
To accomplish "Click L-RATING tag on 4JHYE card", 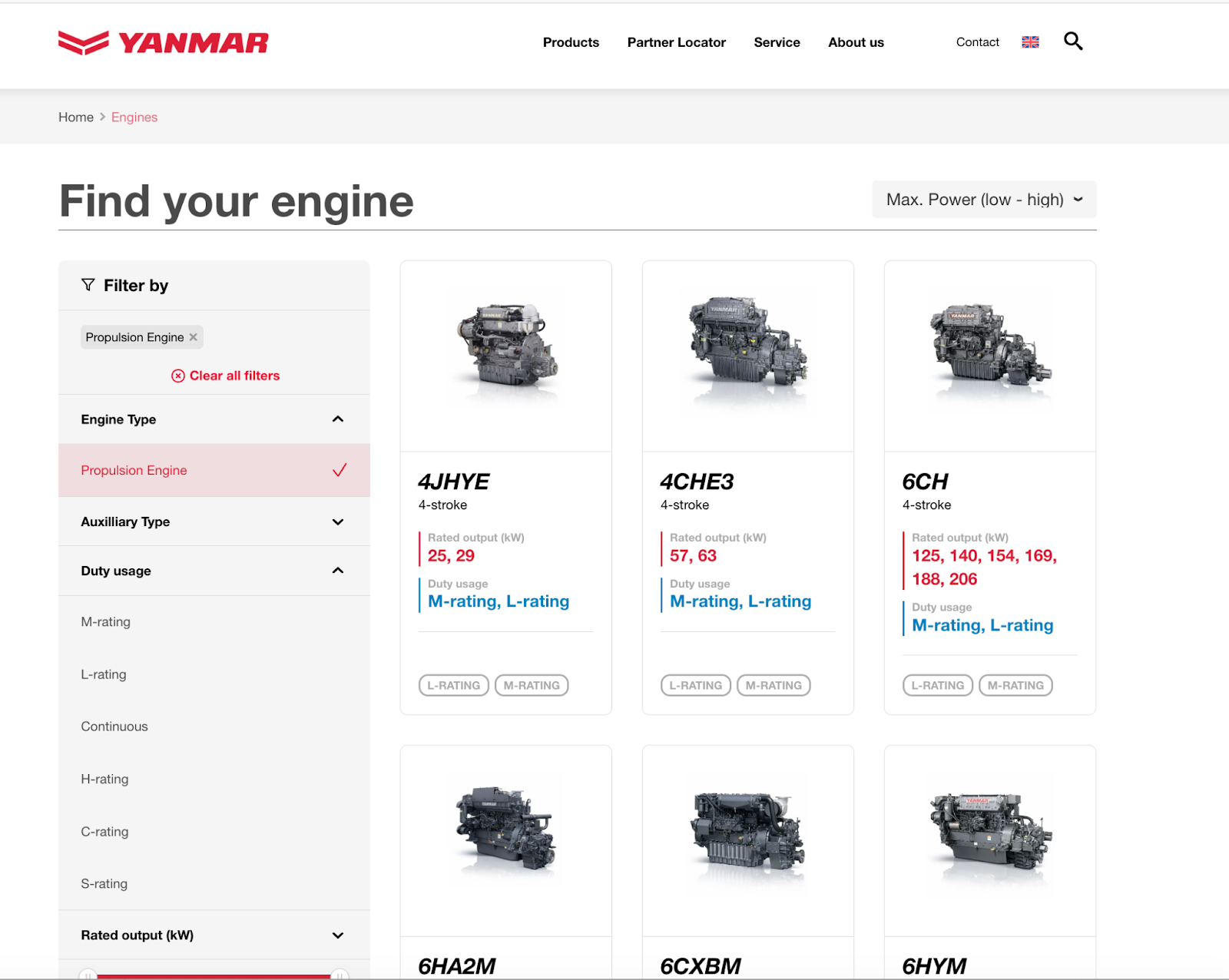I will click(x=454, y=685).
